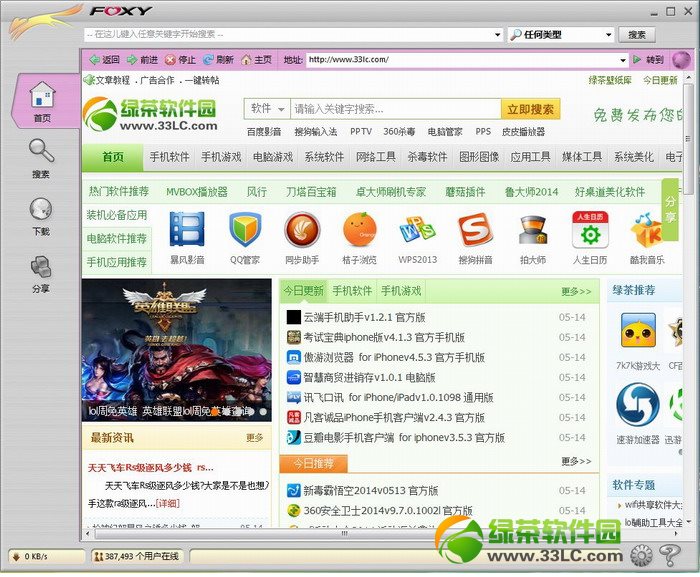Click the horizontal scrollbar thumb

tap(344, 533)
